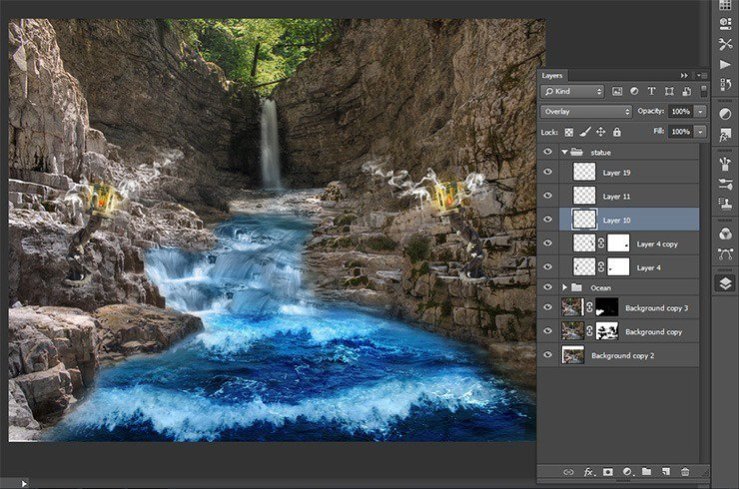Expand the Ocean group folder
This screenshot has width=739, height=489.
point(563,287)
